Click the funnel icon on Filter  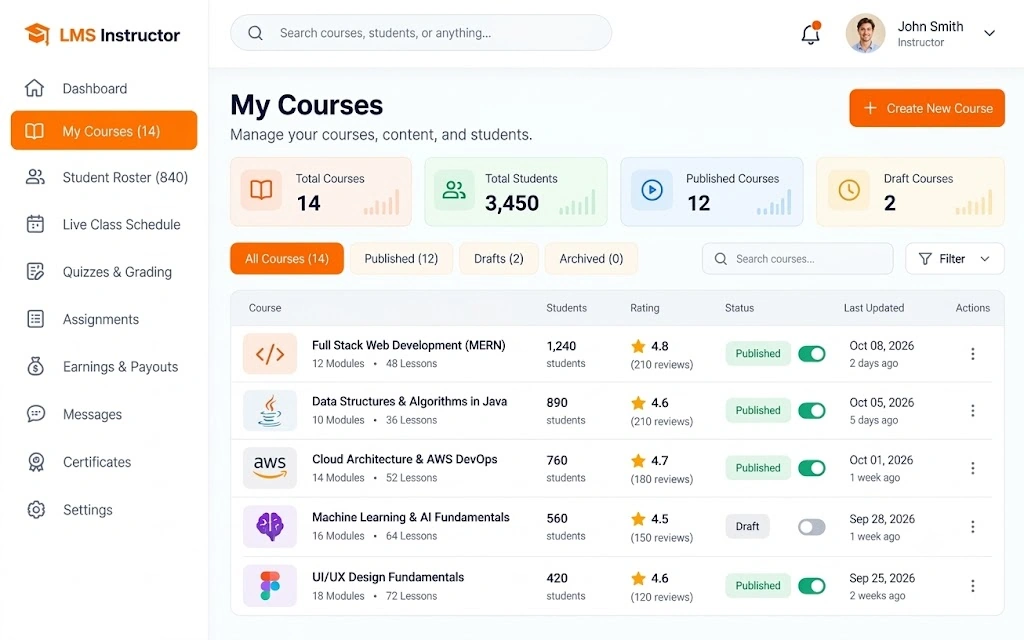pos(925,259)
